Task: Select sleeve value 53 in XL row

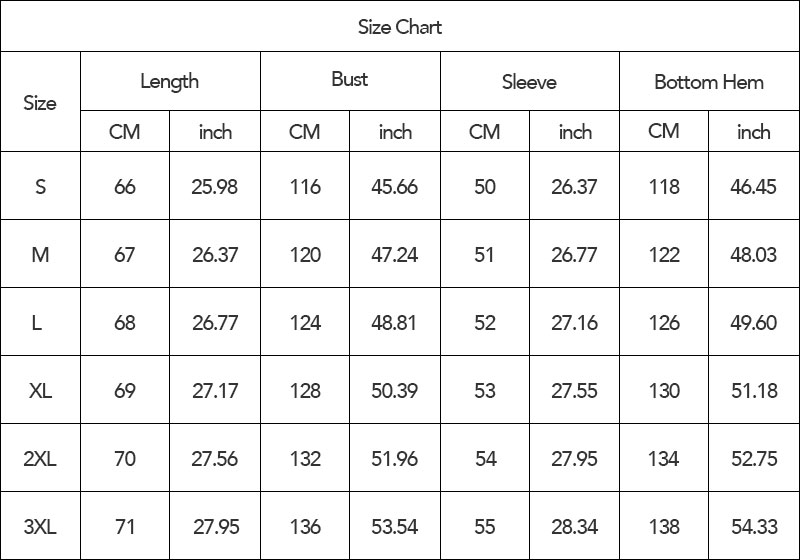Action: pos(485,391)
